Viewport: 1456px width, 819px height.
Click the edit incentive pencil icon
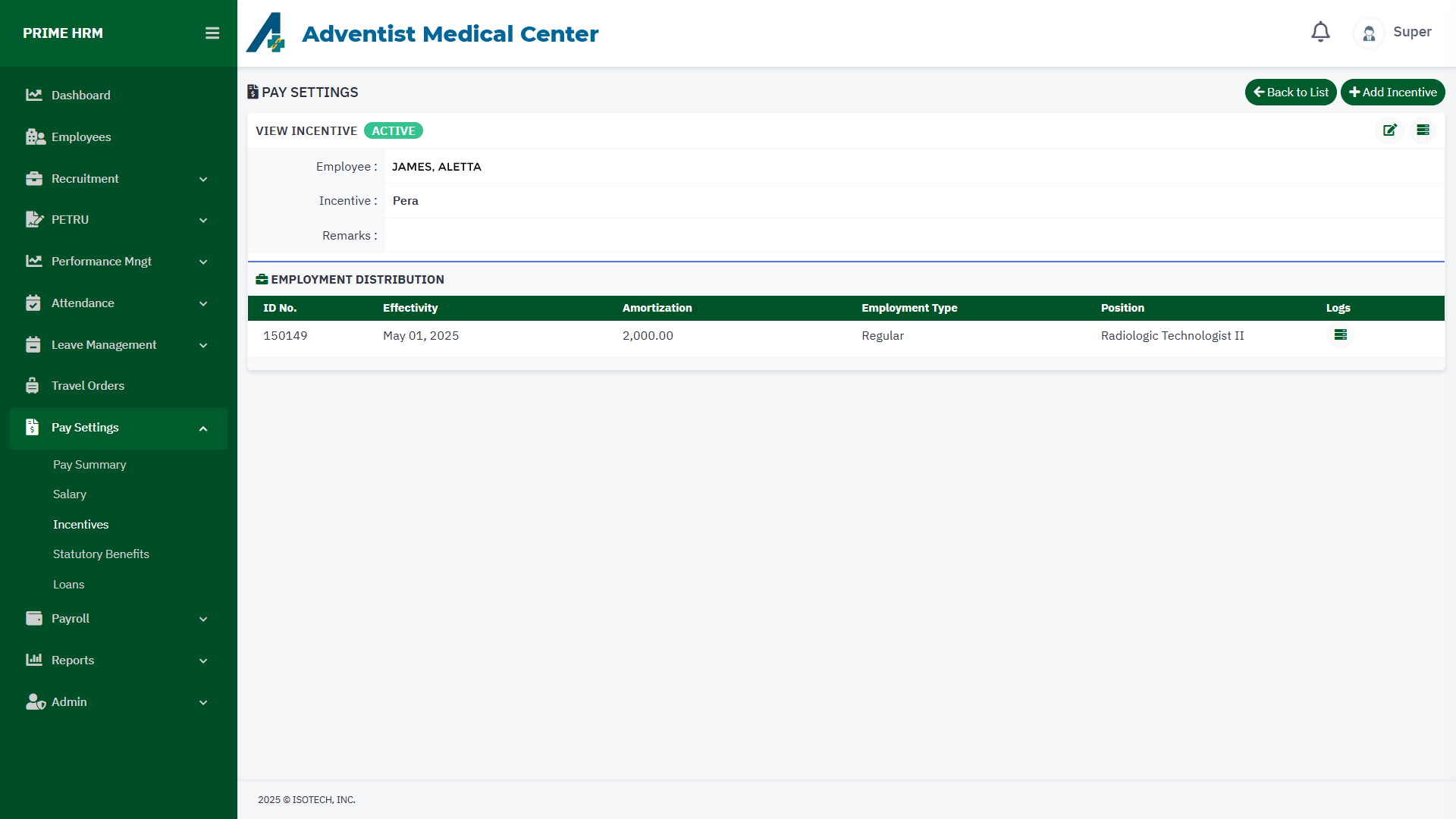pyautogui.click(x=1389, y=130)
